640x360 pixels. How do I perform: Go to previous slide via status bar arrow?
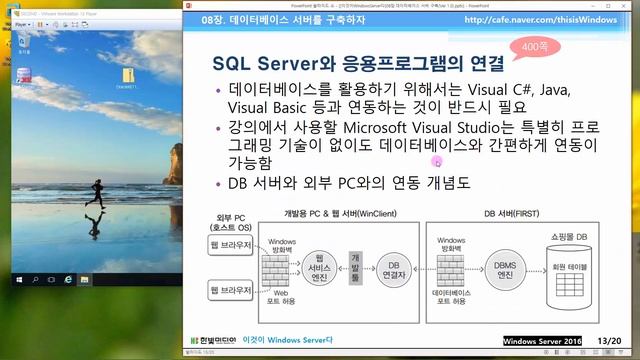coord(546,352)
